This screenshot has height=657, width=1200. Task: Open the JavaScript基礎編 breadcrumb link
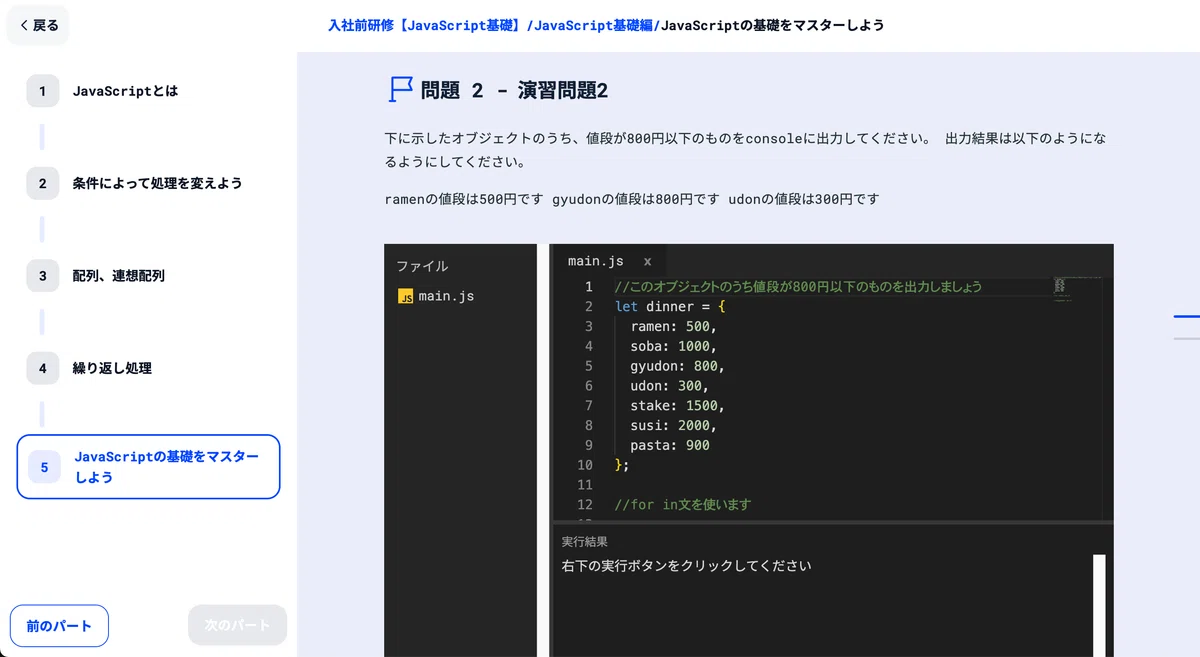tap(593, 25)
